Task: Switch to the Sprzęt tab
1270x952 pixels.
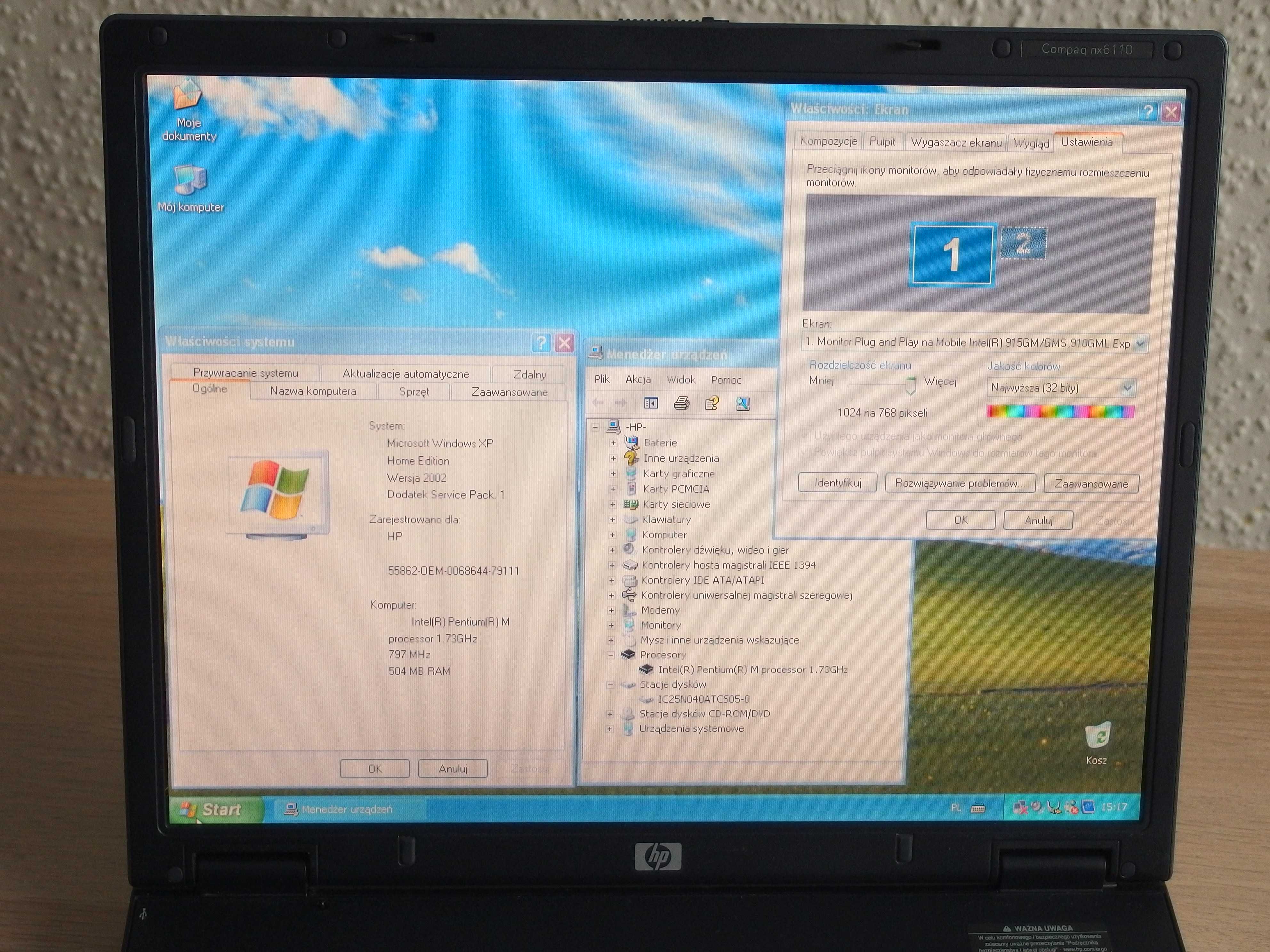Action: (414, 391)
